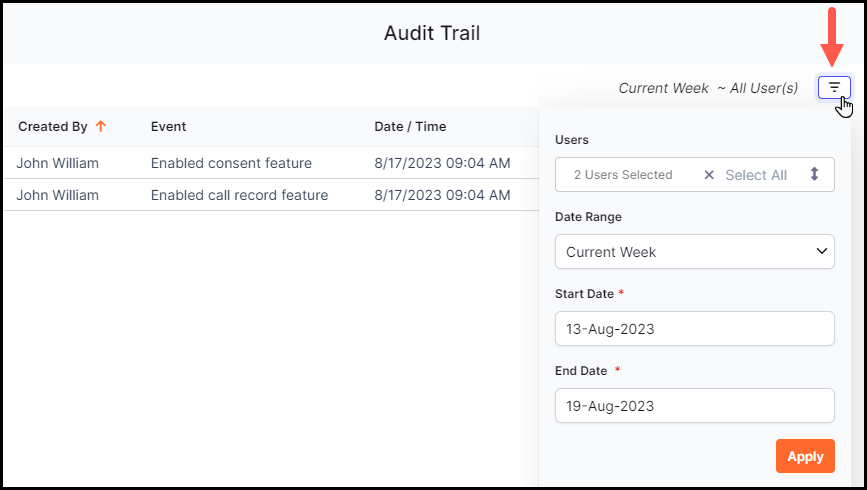Click the Audit Trail page title
Viewport: 867px width, 490px height.
pos(432,33)
